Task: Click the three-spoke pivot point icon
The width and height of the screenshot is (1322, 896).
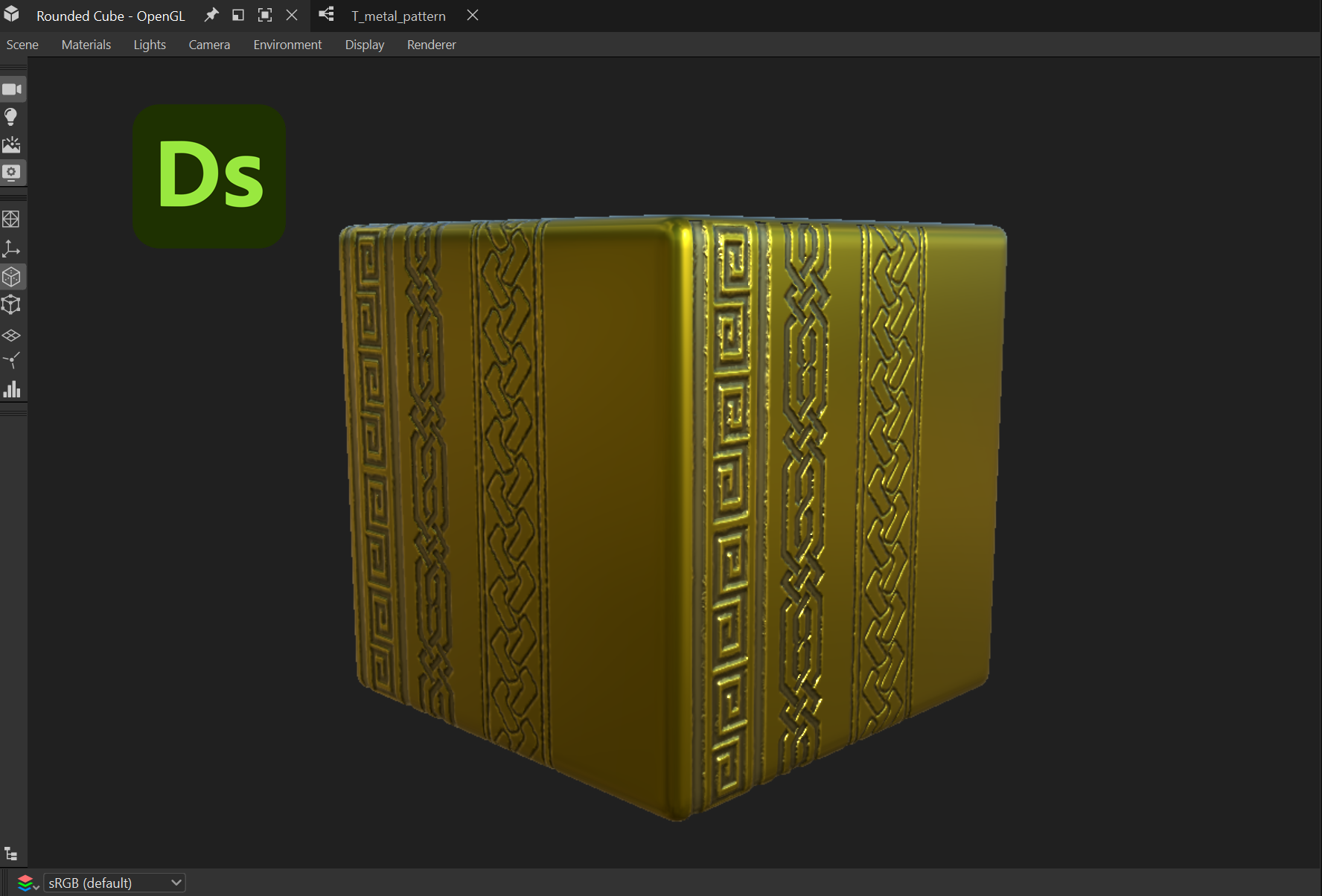Action: [11, 361]
